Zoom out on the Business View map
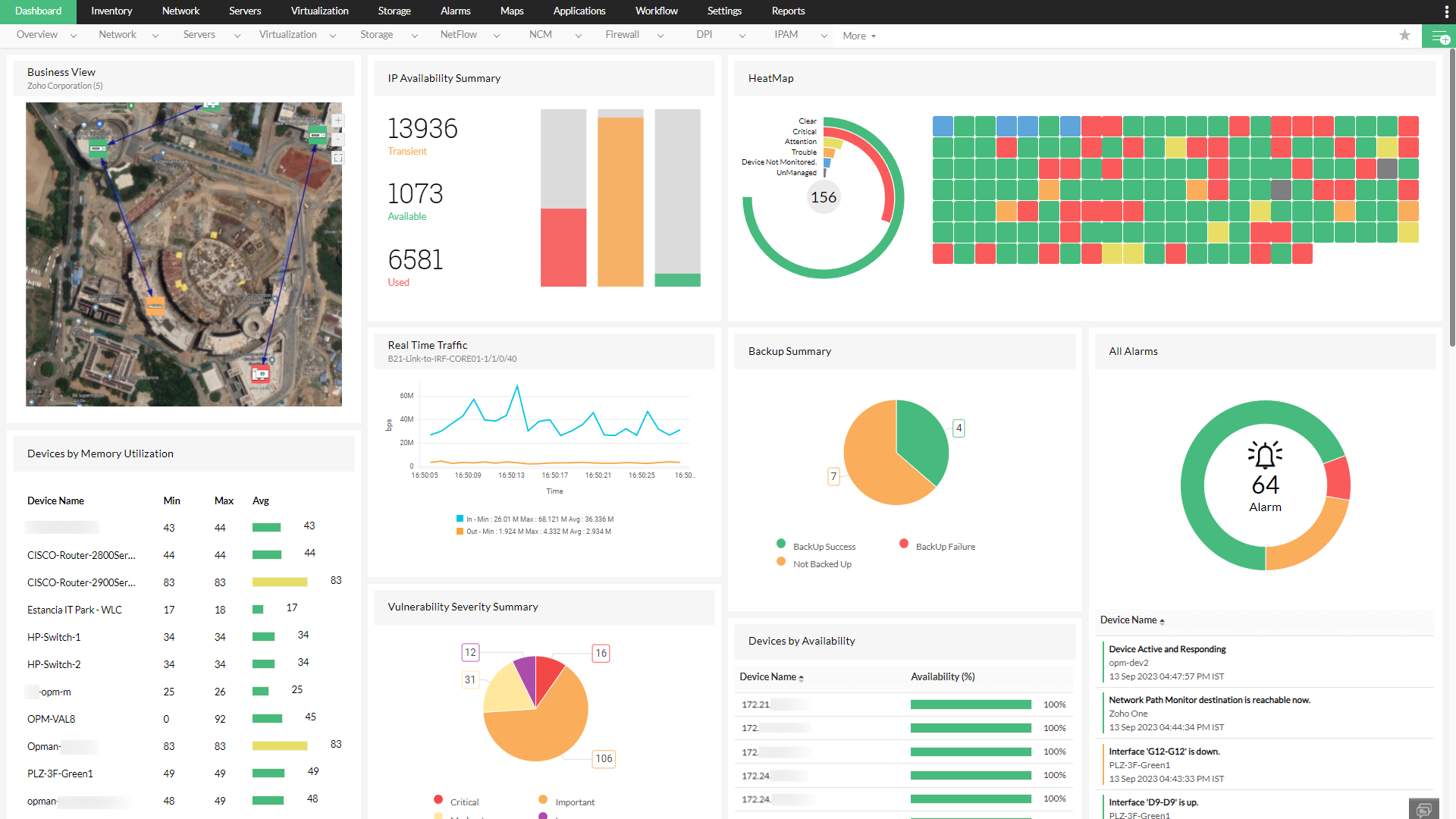The image size is (1456, 819). [337, 138]
